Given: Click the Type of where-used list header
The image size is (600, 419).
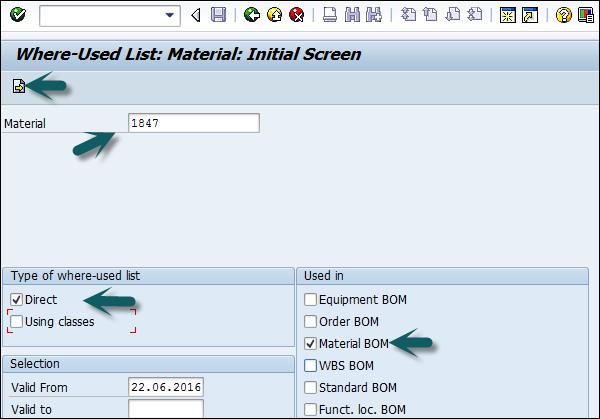Looking at the screenshot, I should click(75, 276).
